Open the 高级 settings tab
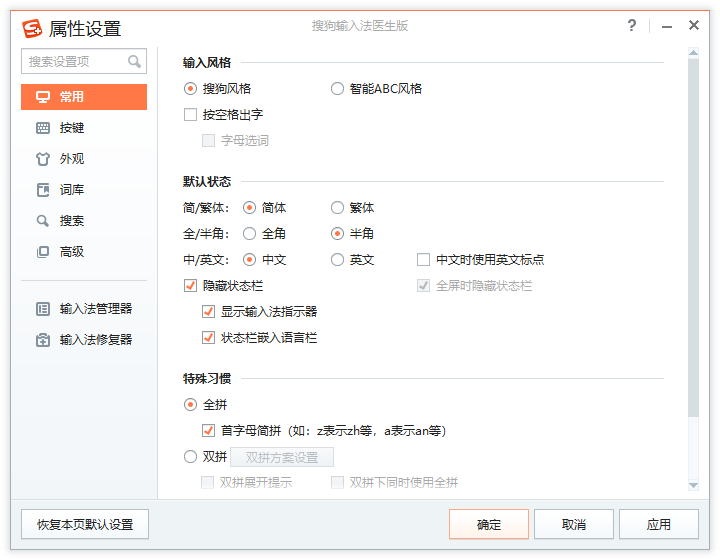The image size is (720, 560). pos(84,252)
